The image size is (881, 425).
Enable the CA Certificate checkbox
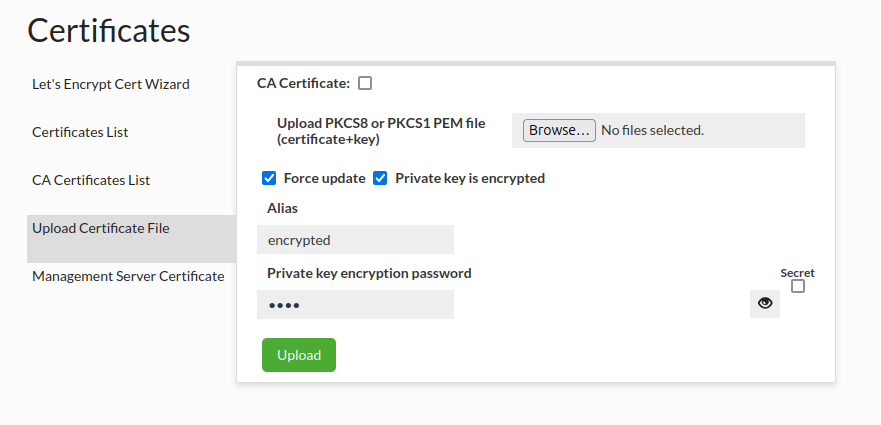[365, 83]
